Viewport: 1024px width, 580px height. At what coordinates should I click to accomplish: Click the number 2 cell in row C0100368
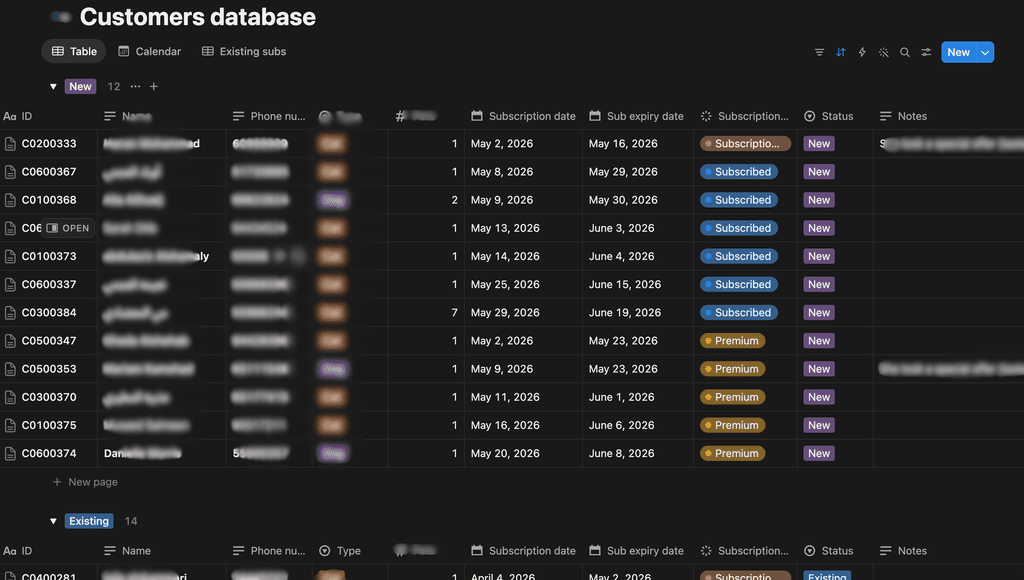(x=454, y=200)
